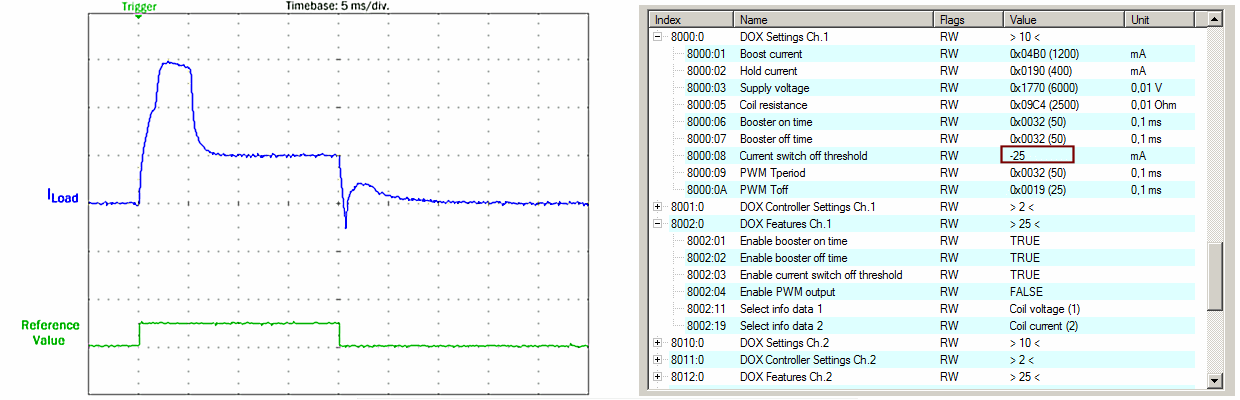Click the 0x09C4 (2500) value cell
This screenshot has width=1240, height=400.
pos(1044,105)
